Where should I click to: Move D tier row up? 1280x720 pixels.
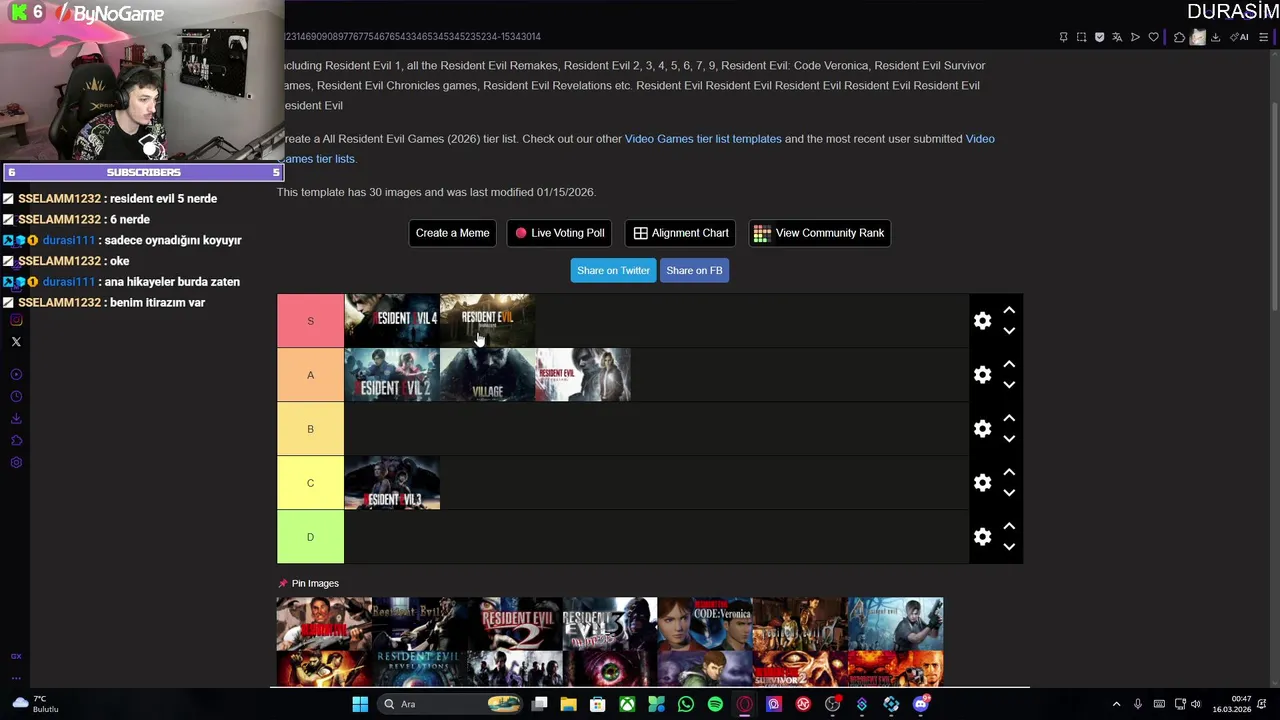click(x=1009, y=527)
